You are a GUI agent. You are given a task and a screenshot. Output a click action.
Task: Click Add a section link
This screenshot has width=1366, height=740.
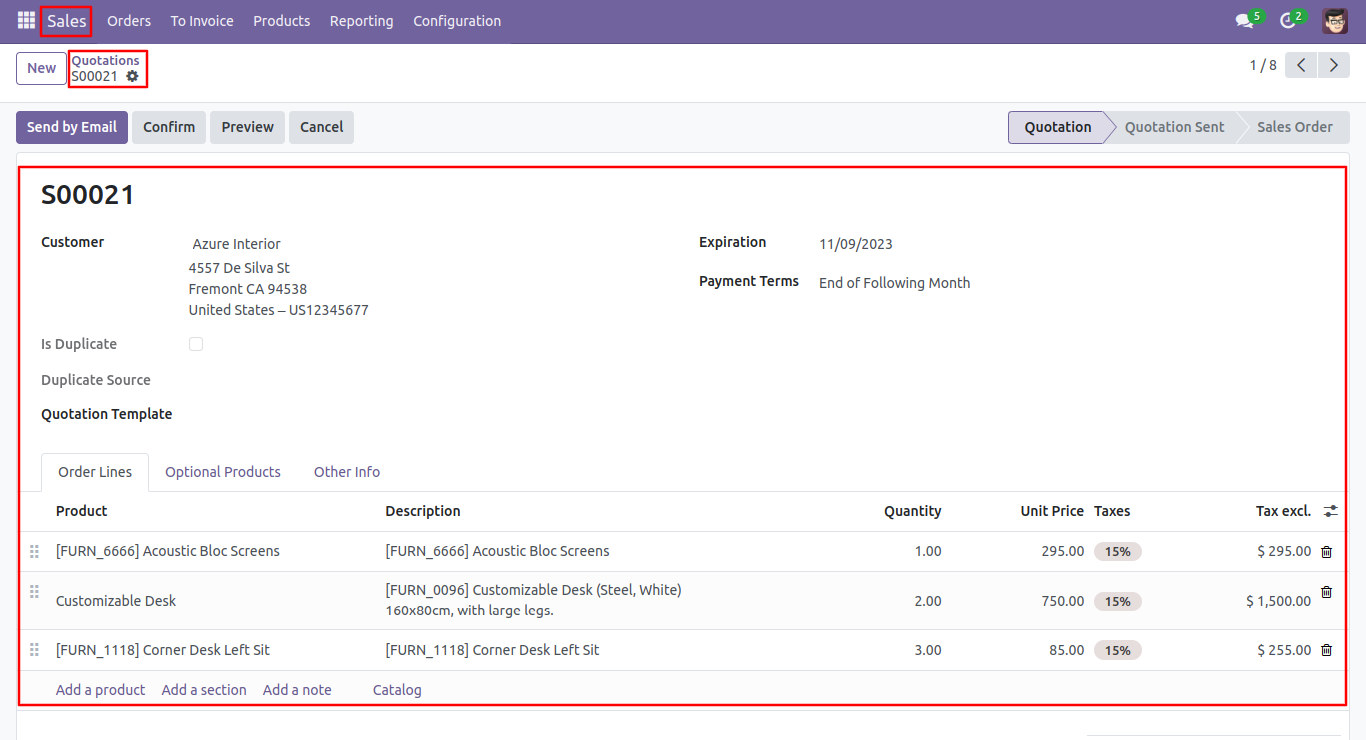coord(204,690)
